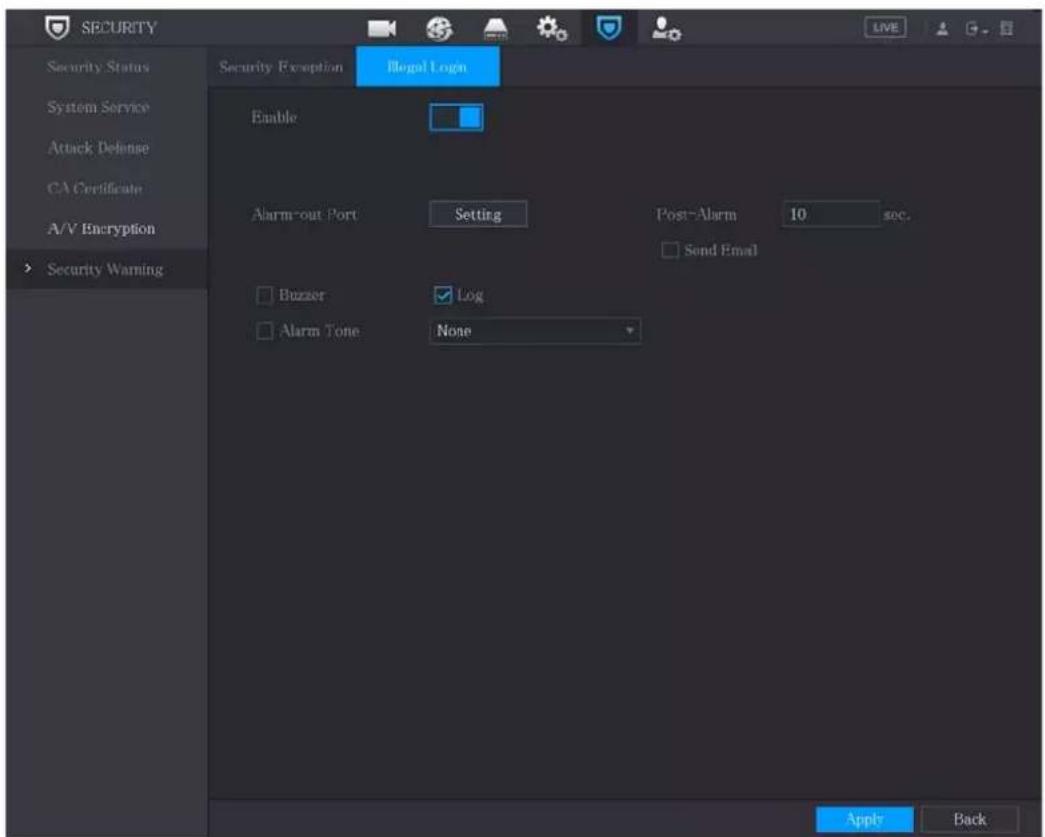Select the Illegal Login tab
This screenshot has width=1045, height=837.
point(428,67)
